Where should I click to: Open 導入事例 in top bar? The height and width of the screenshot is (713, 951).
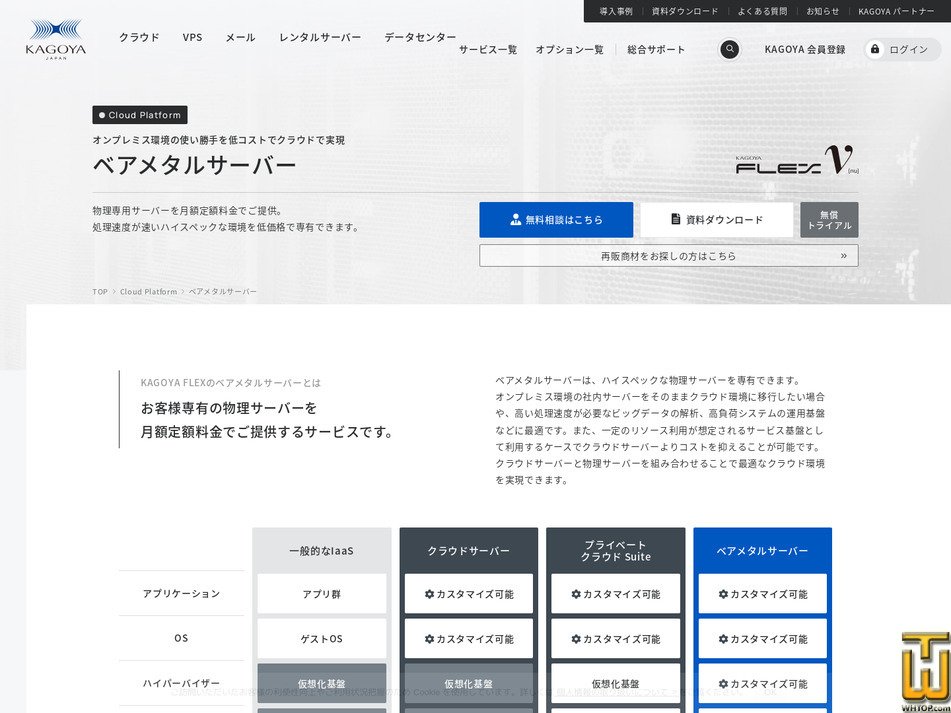click(x=616, y=11)
